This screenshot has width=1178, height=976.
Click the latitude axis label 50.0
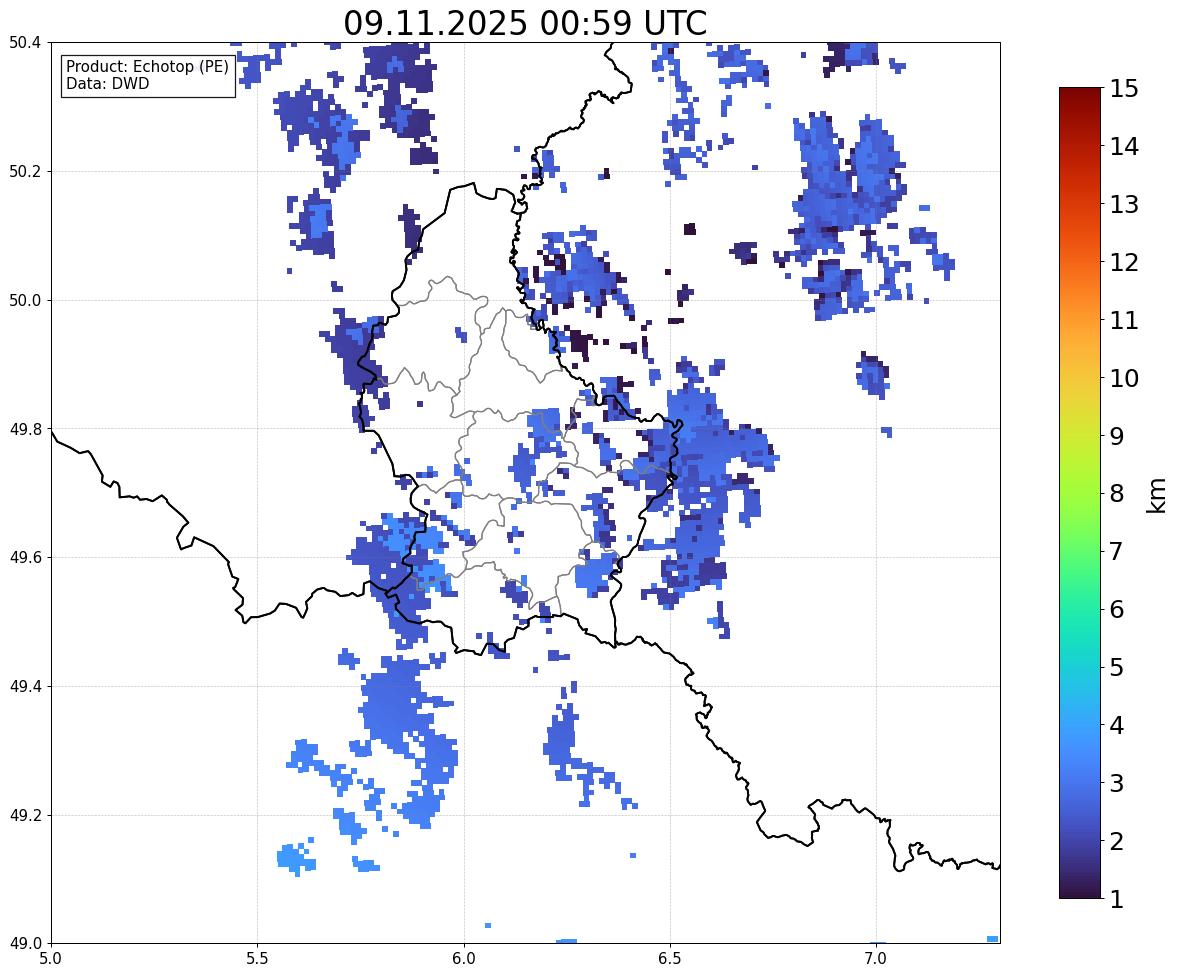pyautogui.click(x=25, y=301)
